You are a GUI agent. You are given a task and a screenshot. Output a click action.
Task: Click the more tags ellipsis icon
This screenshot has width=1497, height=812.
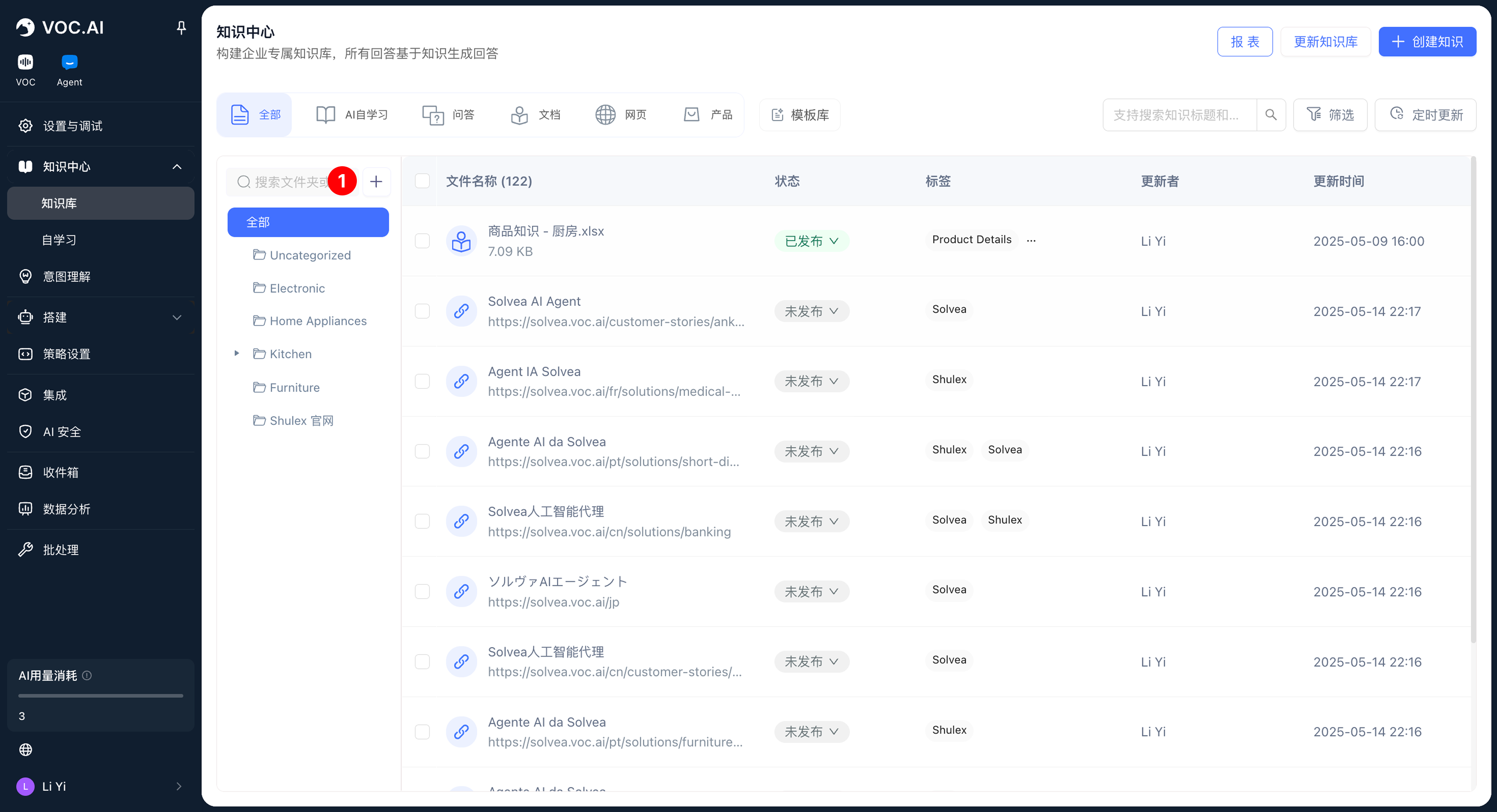click(1031, 240)
